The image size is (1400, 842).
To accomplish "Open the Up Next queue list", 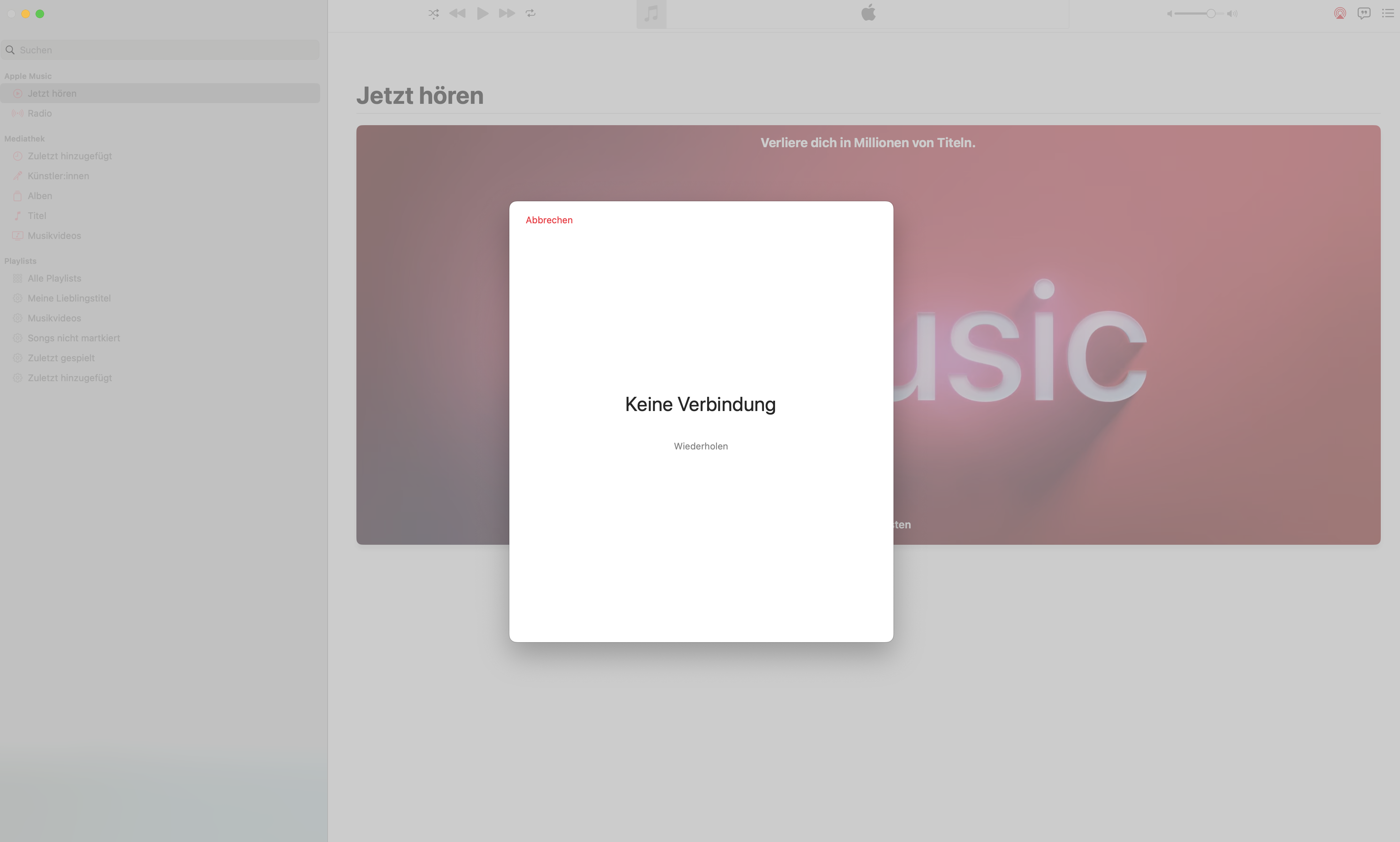I will [1388, 14].
